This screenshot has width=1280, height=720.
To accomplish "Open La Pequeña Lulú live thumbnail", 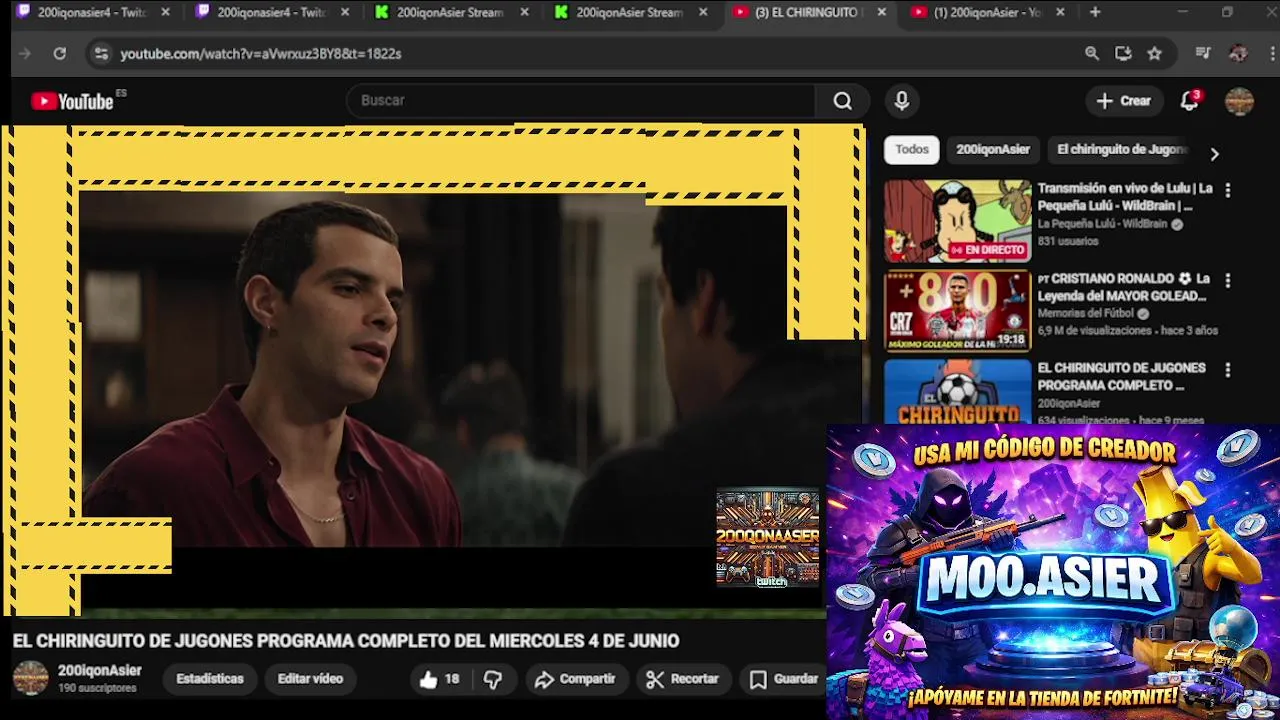I will pyautogui.click(x=957, y=221).
